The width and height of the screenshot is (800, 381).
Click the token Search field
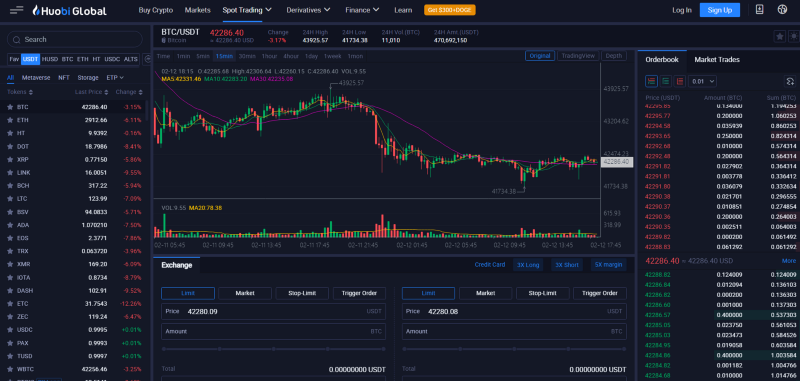tap(74, 39)
